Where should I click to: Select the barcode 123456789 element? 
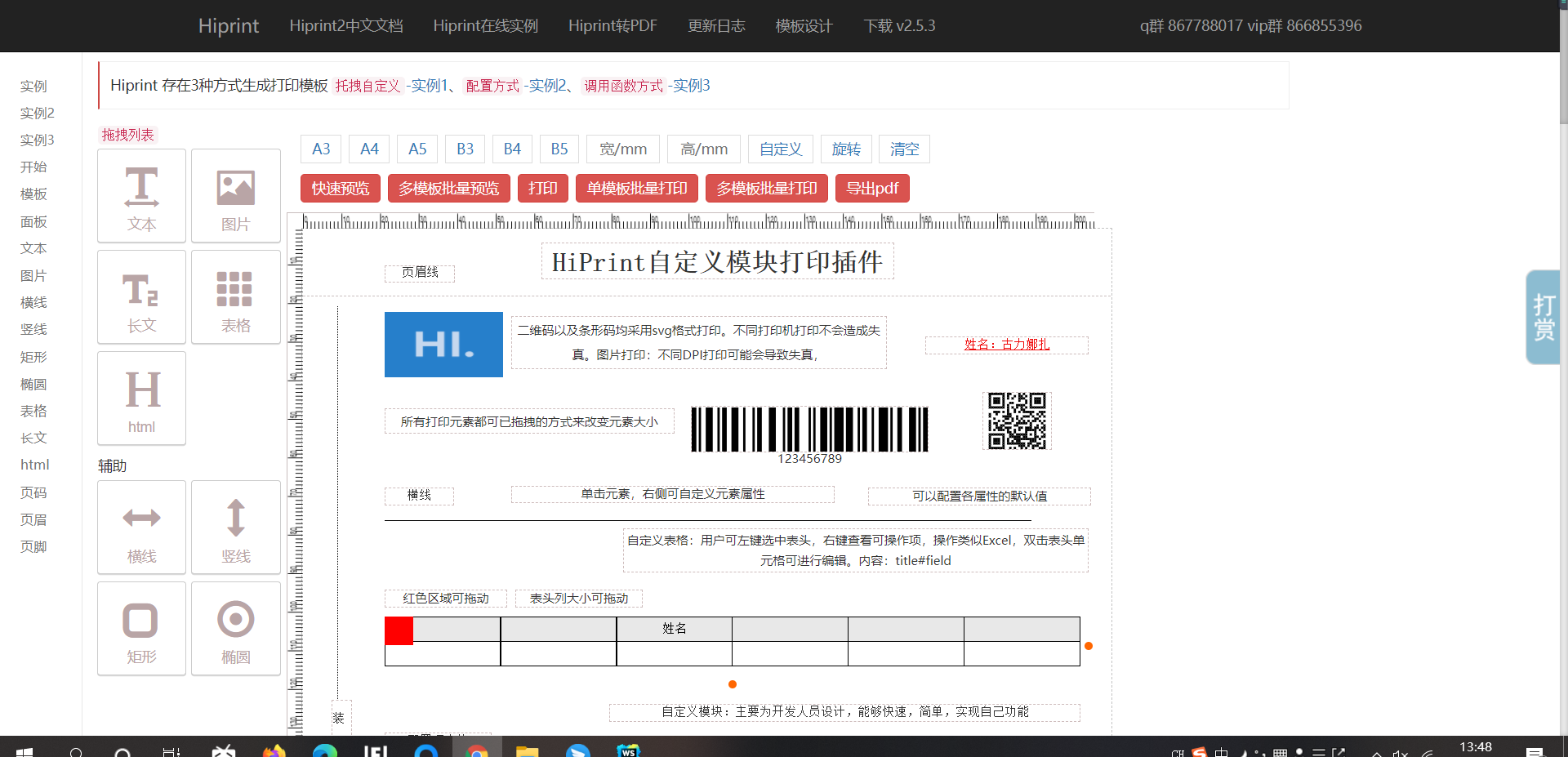click(x=809, y=434)
